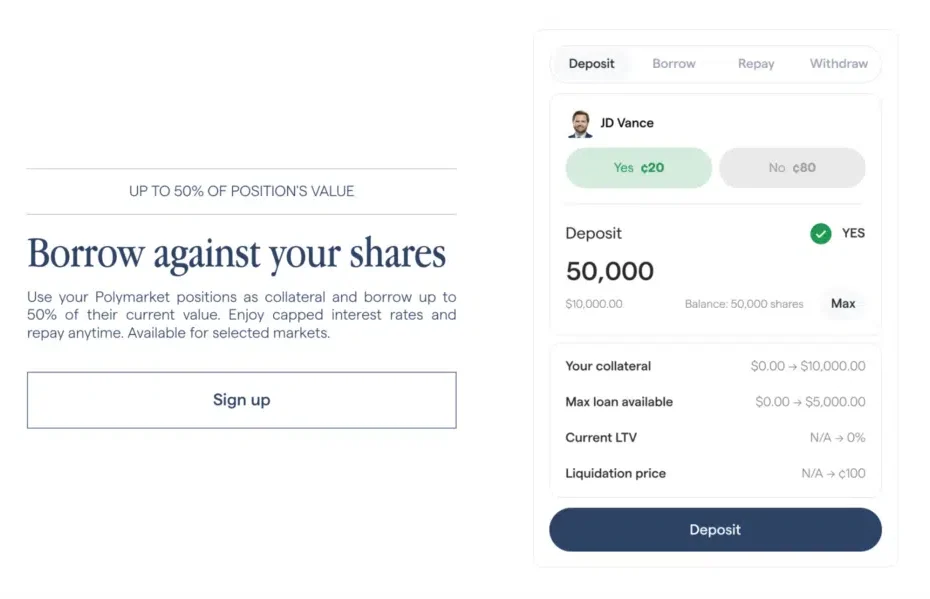Image resolution: width=930 pixels, height=599 pixels.
Task: Click the Borrow against your shares heading
Action: 237,253
